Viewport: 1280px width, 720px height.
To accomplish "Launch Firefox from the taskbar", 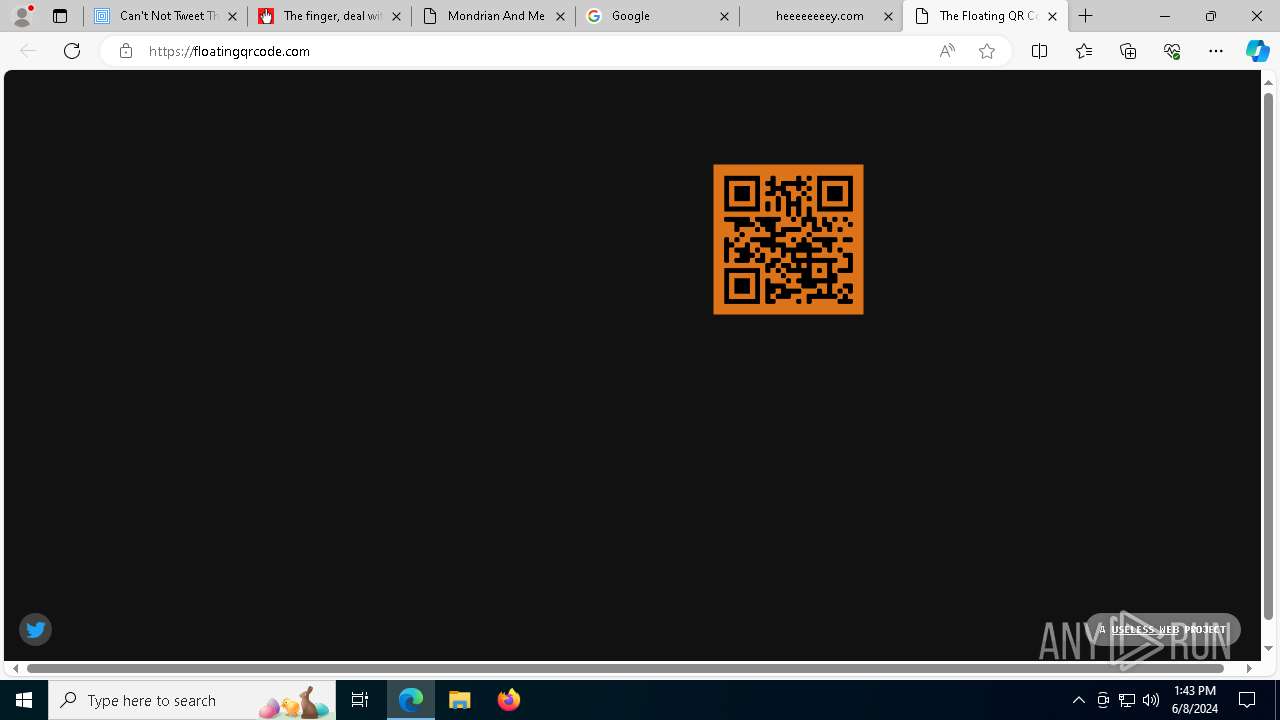I will point(508,700).
